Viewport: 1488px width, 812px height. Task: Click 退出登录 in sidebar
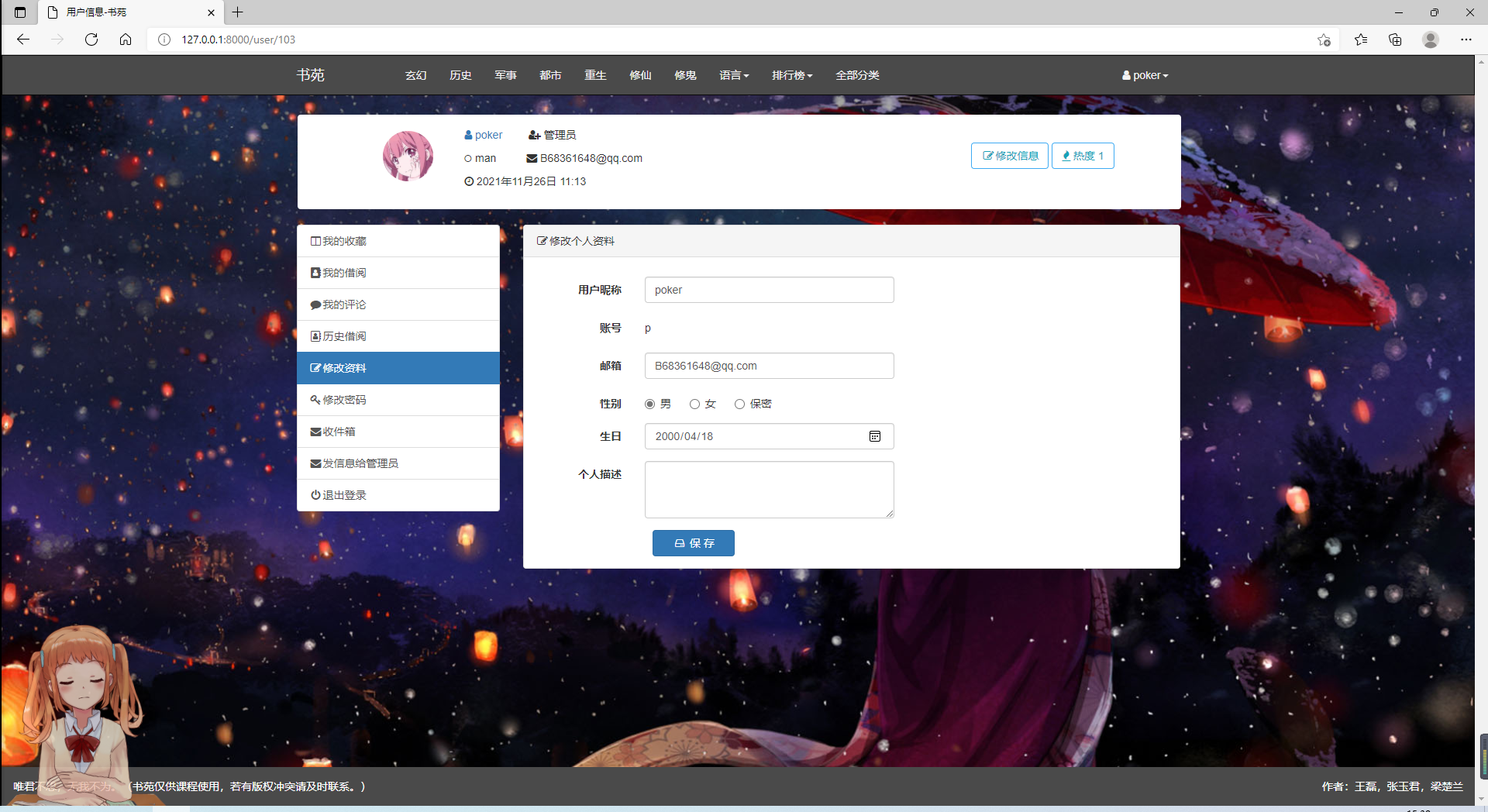(398, 495)
